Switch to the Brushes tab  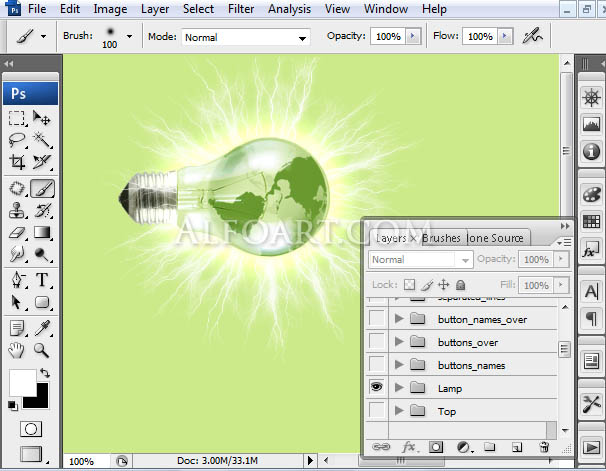tap(441, 238)
